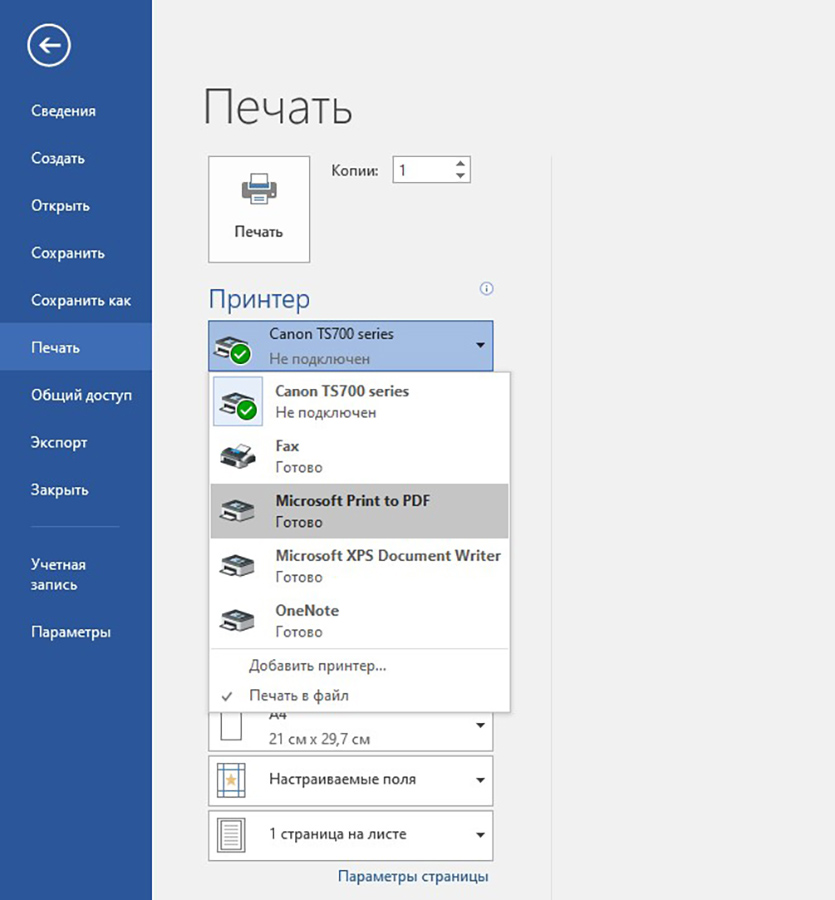Click the Microsoft Print to PDF printer icon
This screenshot has height=900, width=835.
click(x=237, y=511)
